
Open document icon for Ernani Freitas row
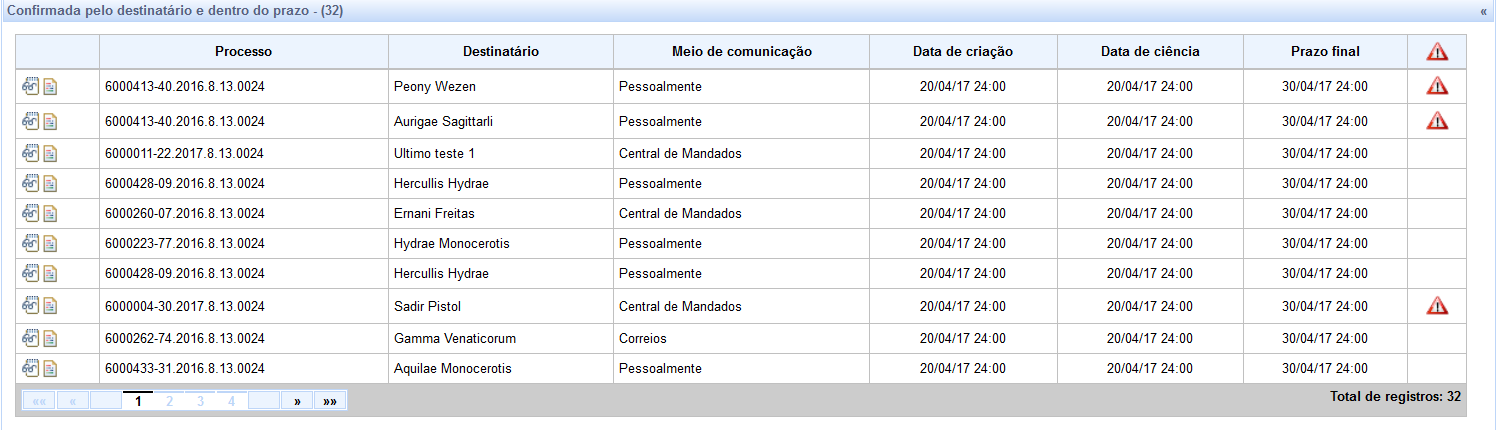[50, 213]
